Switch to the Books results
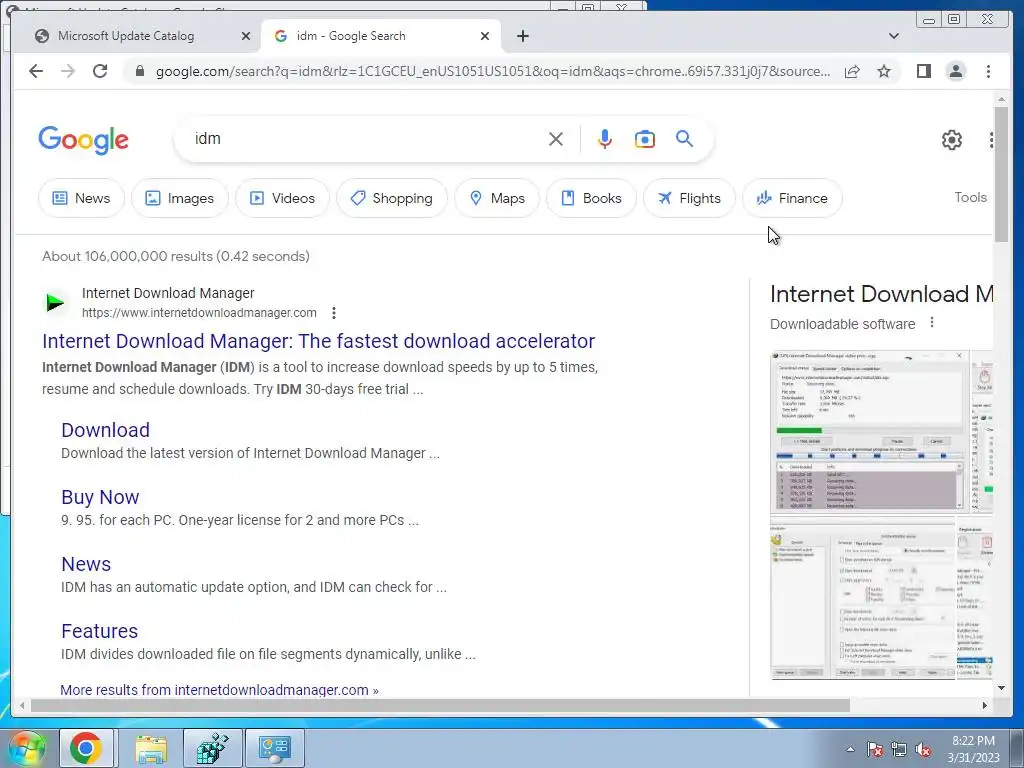1024x768 pixels. pos(591,198)
